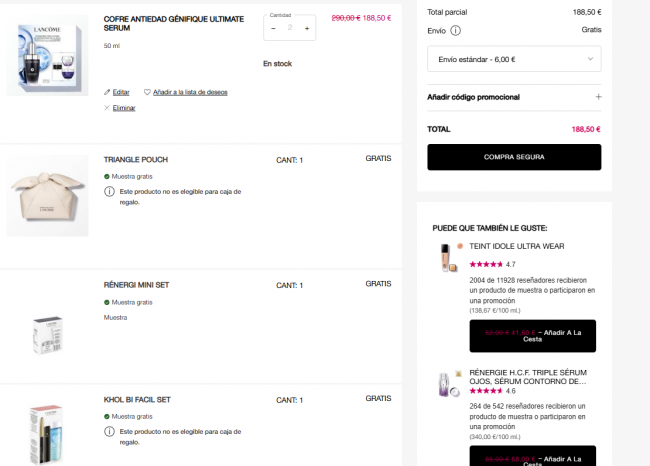The image size is (650, 466).
Task: Click the pencil icon beside Editar
Action: [x=107, y=92]
